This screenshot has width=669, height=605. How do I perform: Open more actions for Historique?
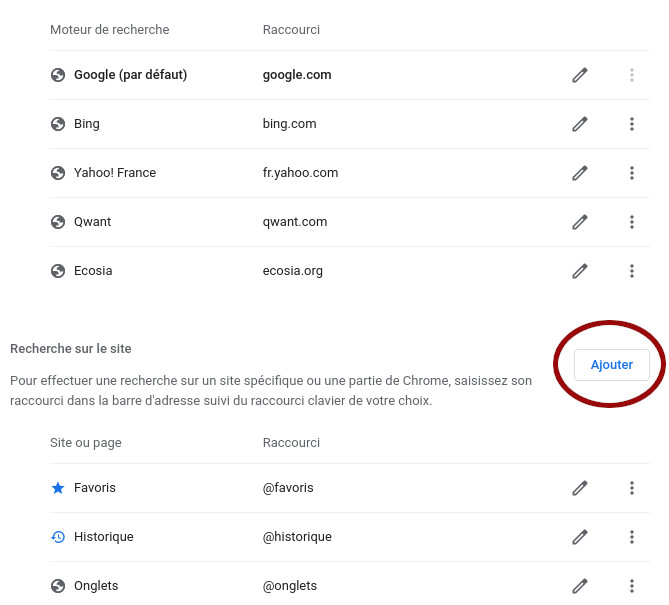632,537
